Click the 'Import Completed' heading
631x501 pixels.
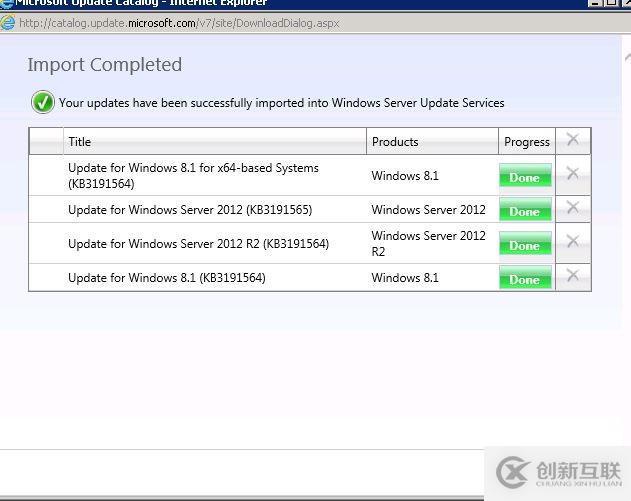(105, 65)
